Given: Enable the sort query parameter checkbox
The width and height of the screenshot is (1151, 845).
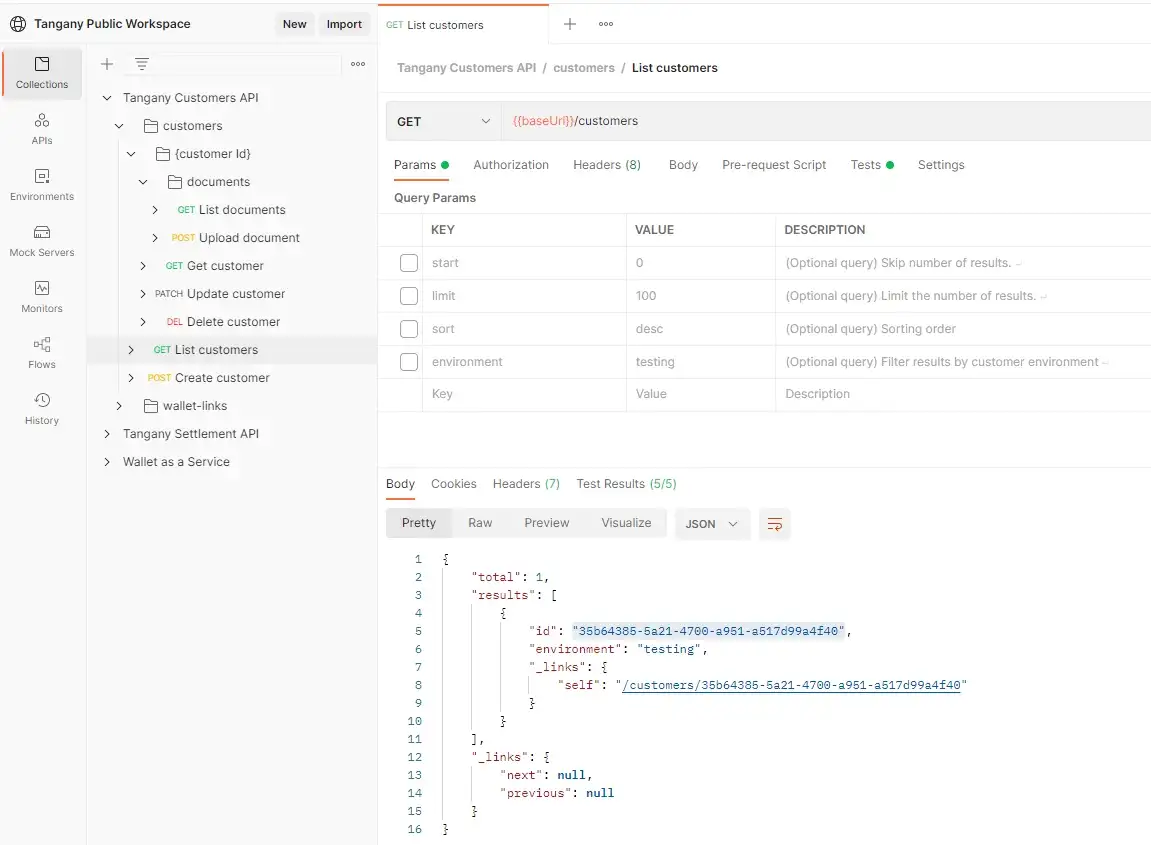Looking at the screenshot, I should (409, 329).
